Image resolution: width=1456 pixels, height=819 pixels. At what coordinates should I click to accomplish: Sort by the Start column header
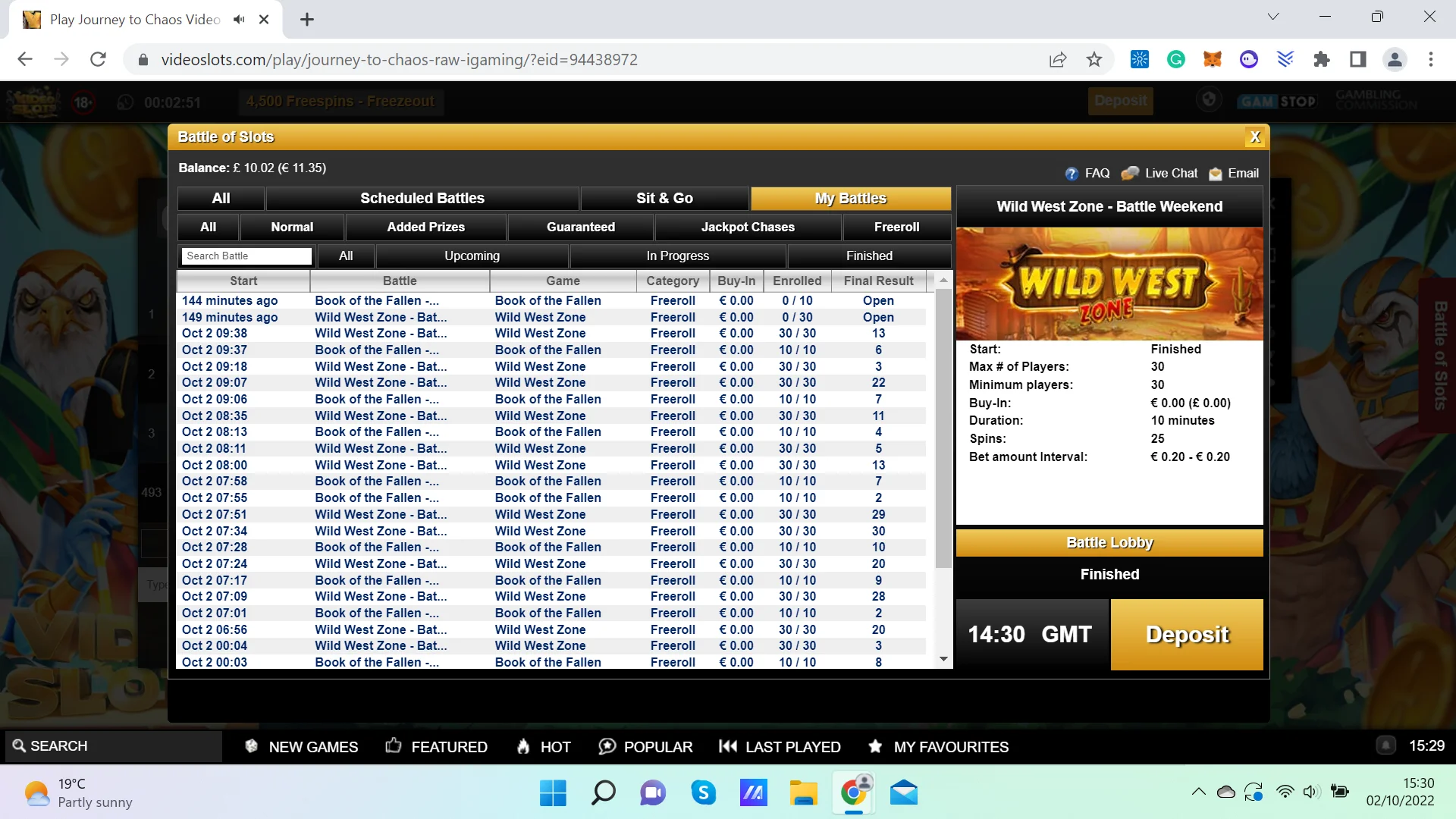[x=243, y=281]
